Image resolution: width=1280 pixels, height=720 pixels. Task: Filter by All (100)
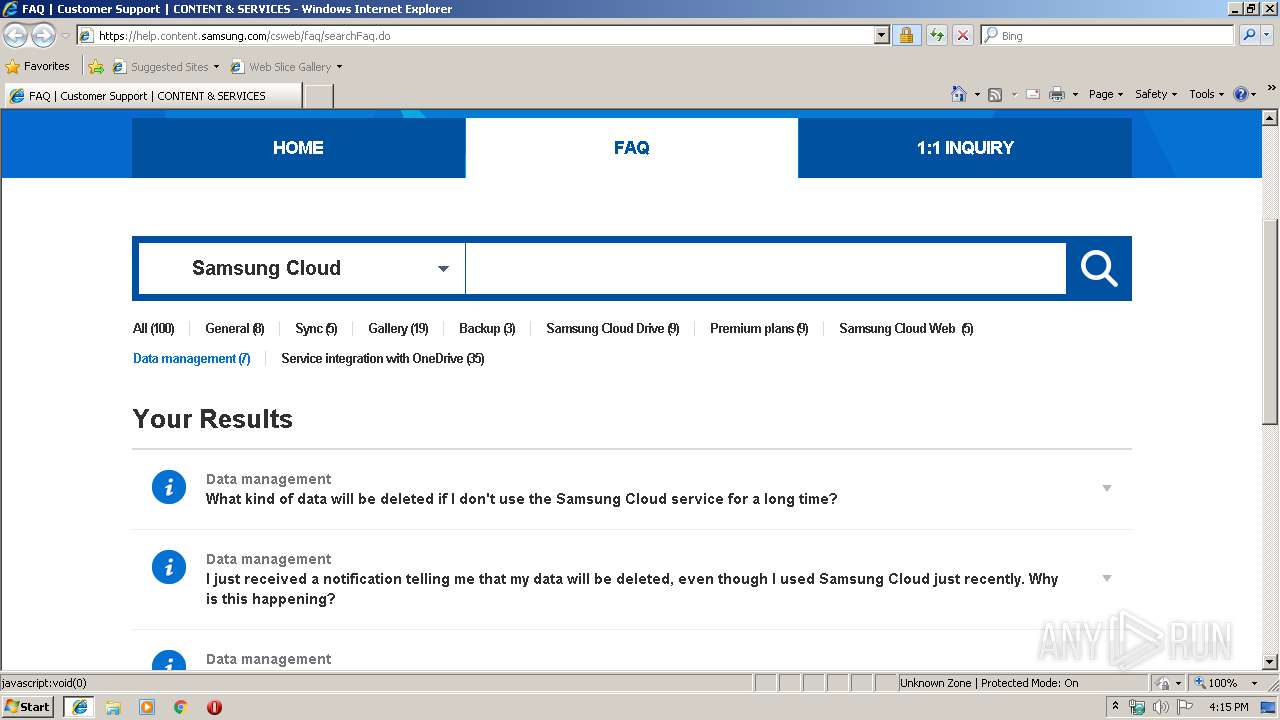click(x=153, y=328)
